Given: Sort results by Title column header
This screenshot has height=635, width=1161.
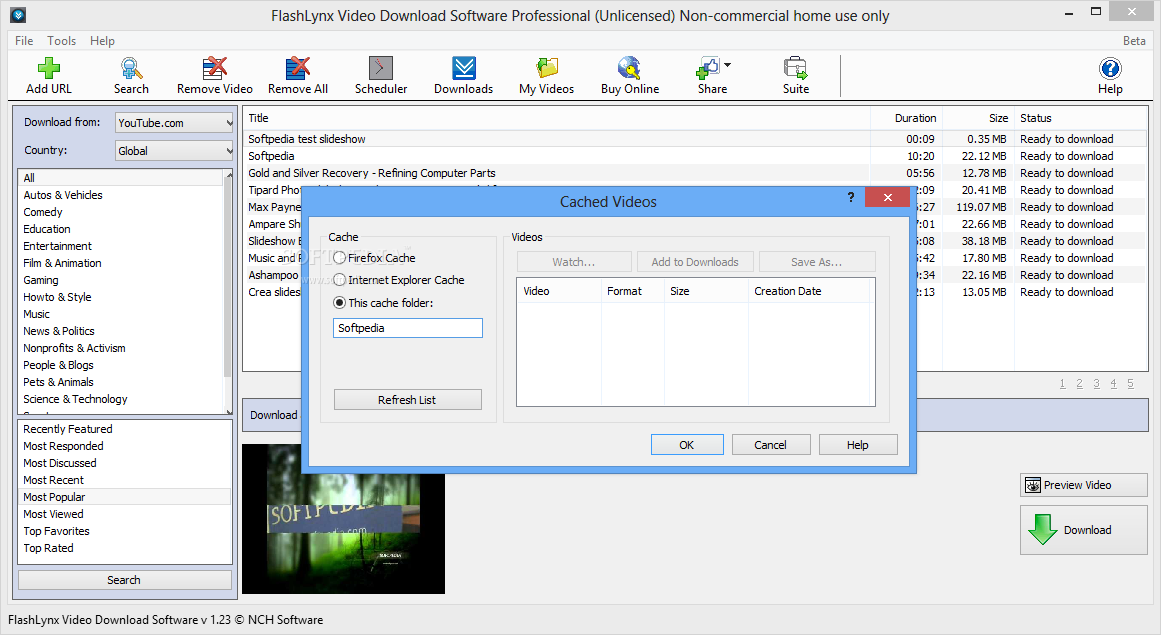Looking at the screenshot, I should tap(556, 118).
